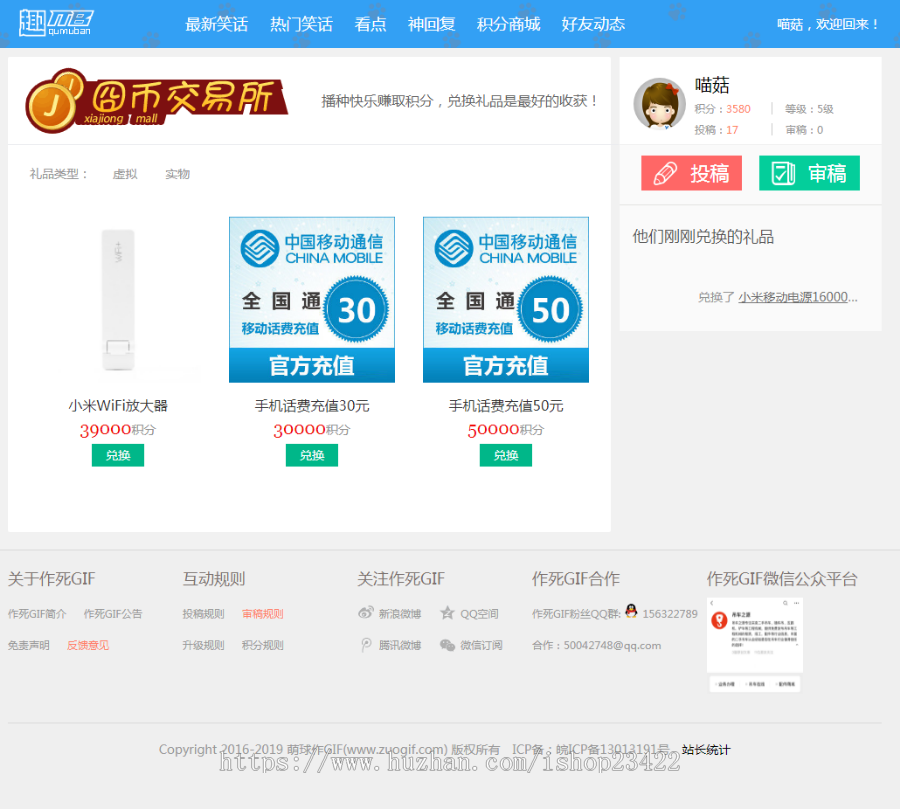900x809 pixels.
Task: Open the 小米移动电源16000 gift link
Action: (797, 297)
